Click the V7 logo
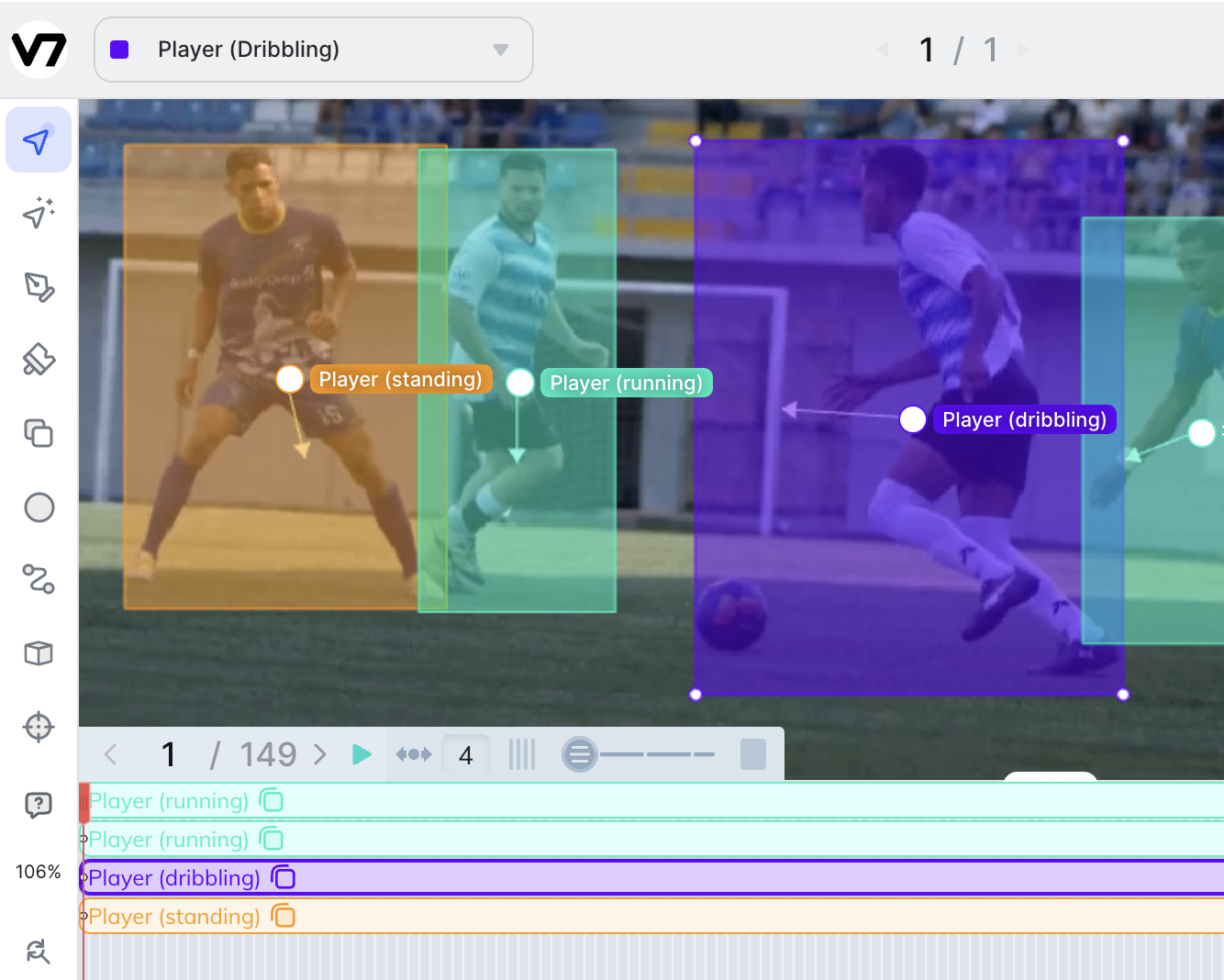This screenshot has width=1224, height=980. (38, 50)
